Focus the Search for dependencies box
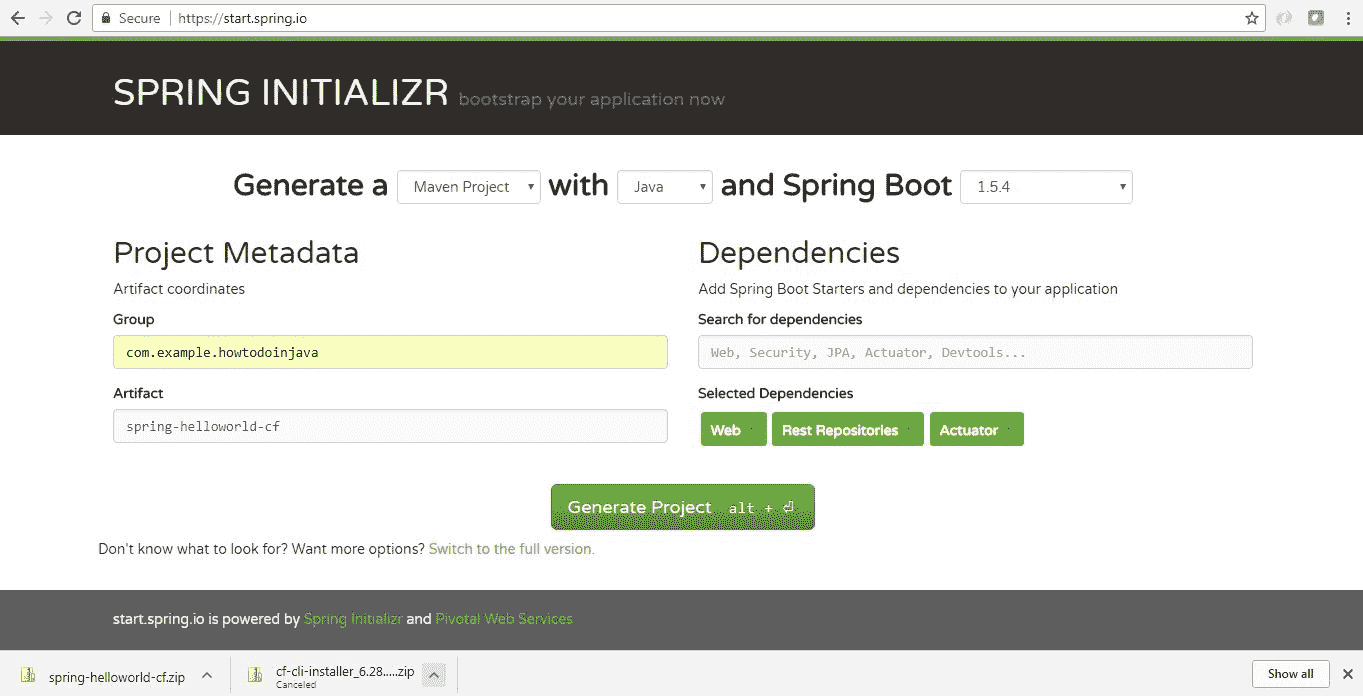The image size is (1363, 696). click(975, 352)
